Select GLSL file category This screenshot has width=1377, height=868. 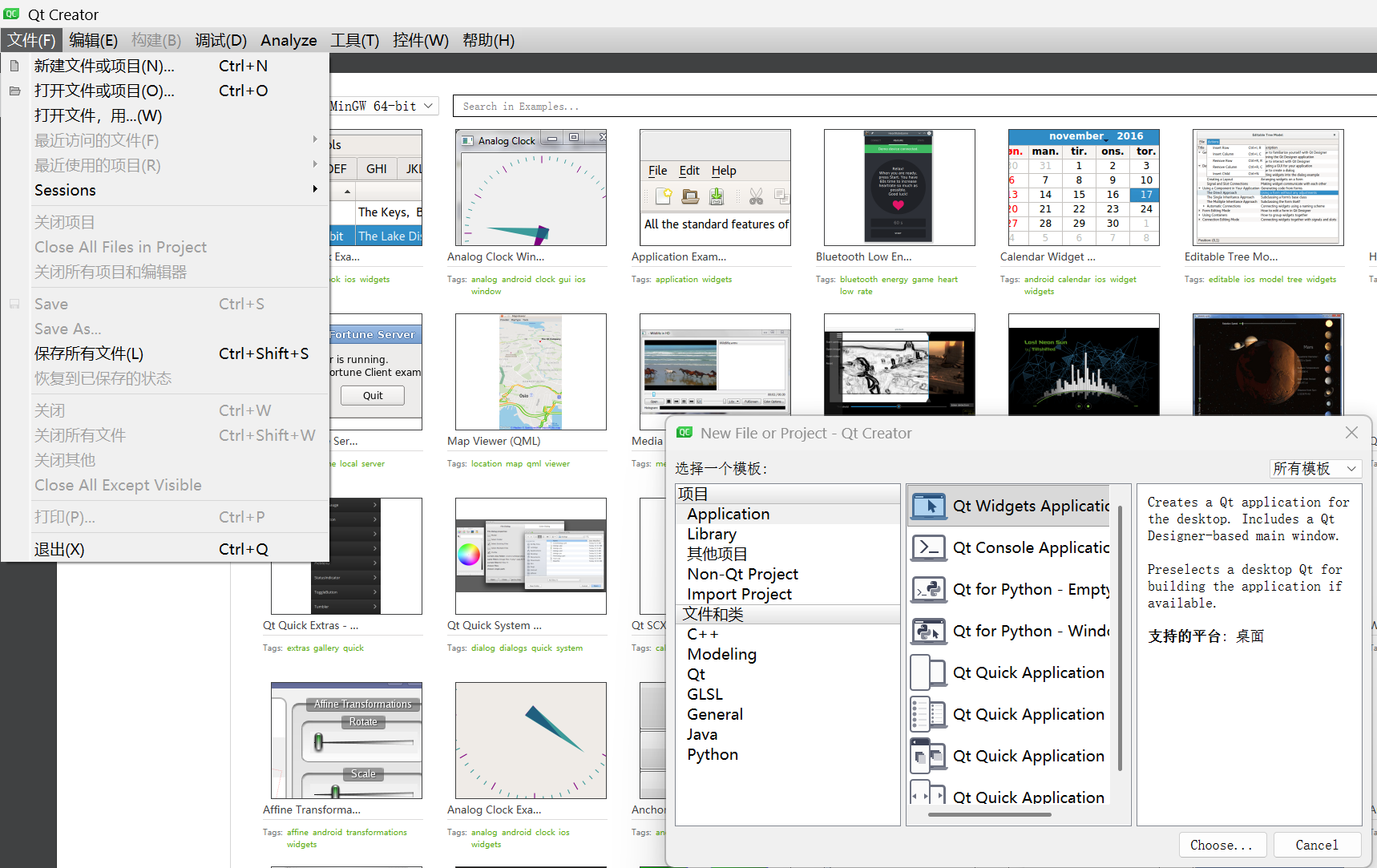click(788, 694)
